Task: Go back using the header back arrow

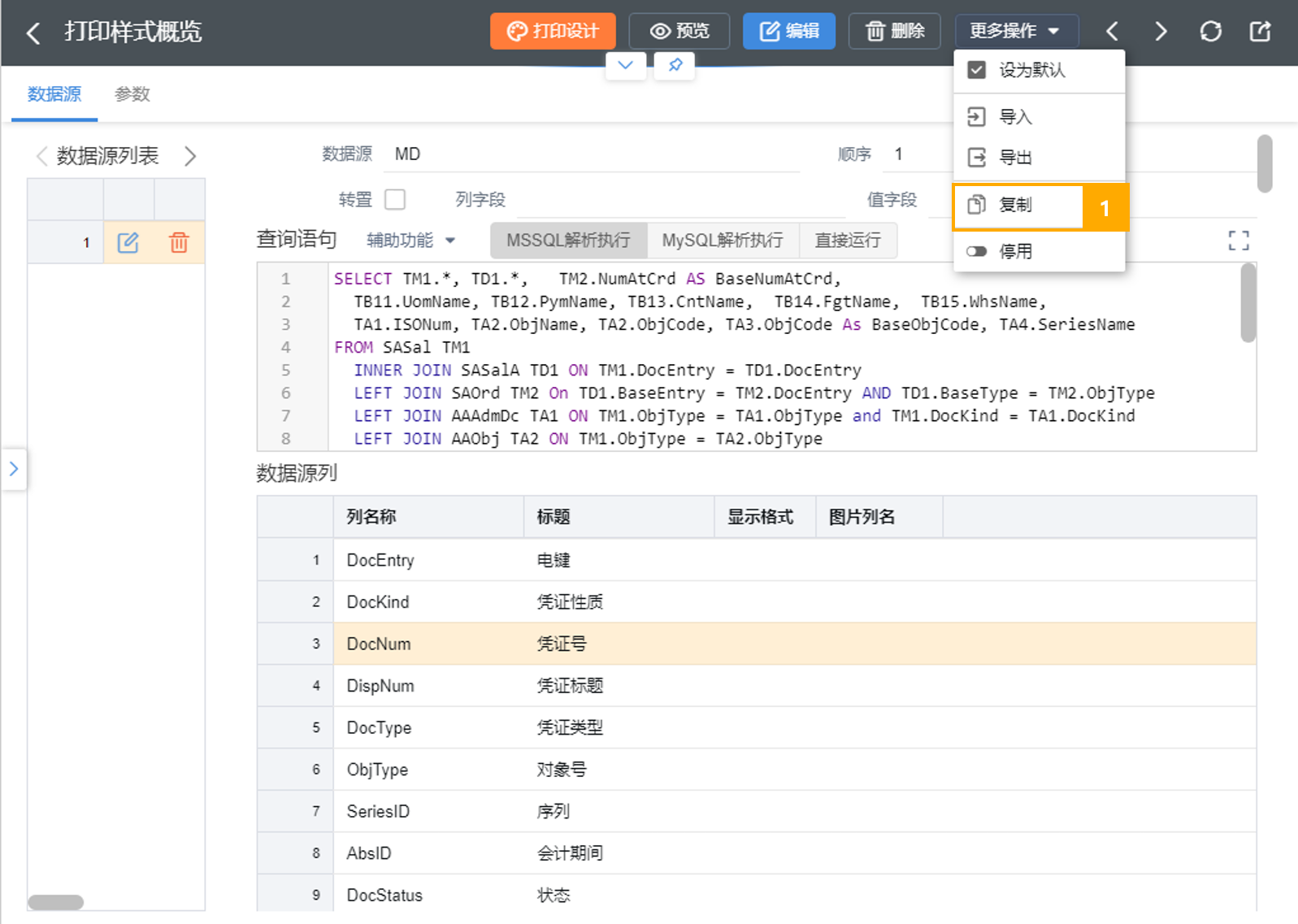Action: pos(33,33)
